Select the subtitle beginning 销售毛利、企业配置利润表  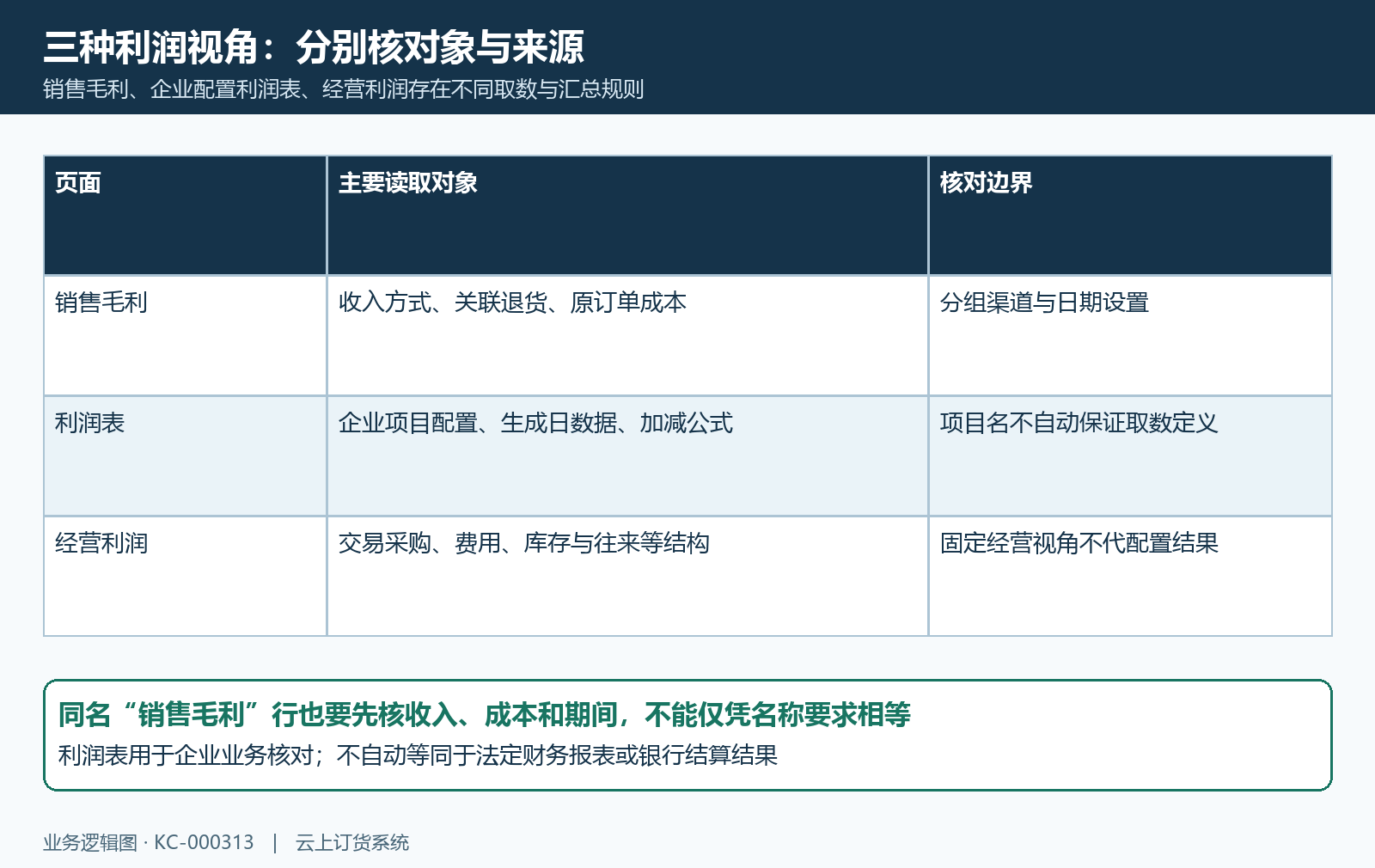[344, 89]
